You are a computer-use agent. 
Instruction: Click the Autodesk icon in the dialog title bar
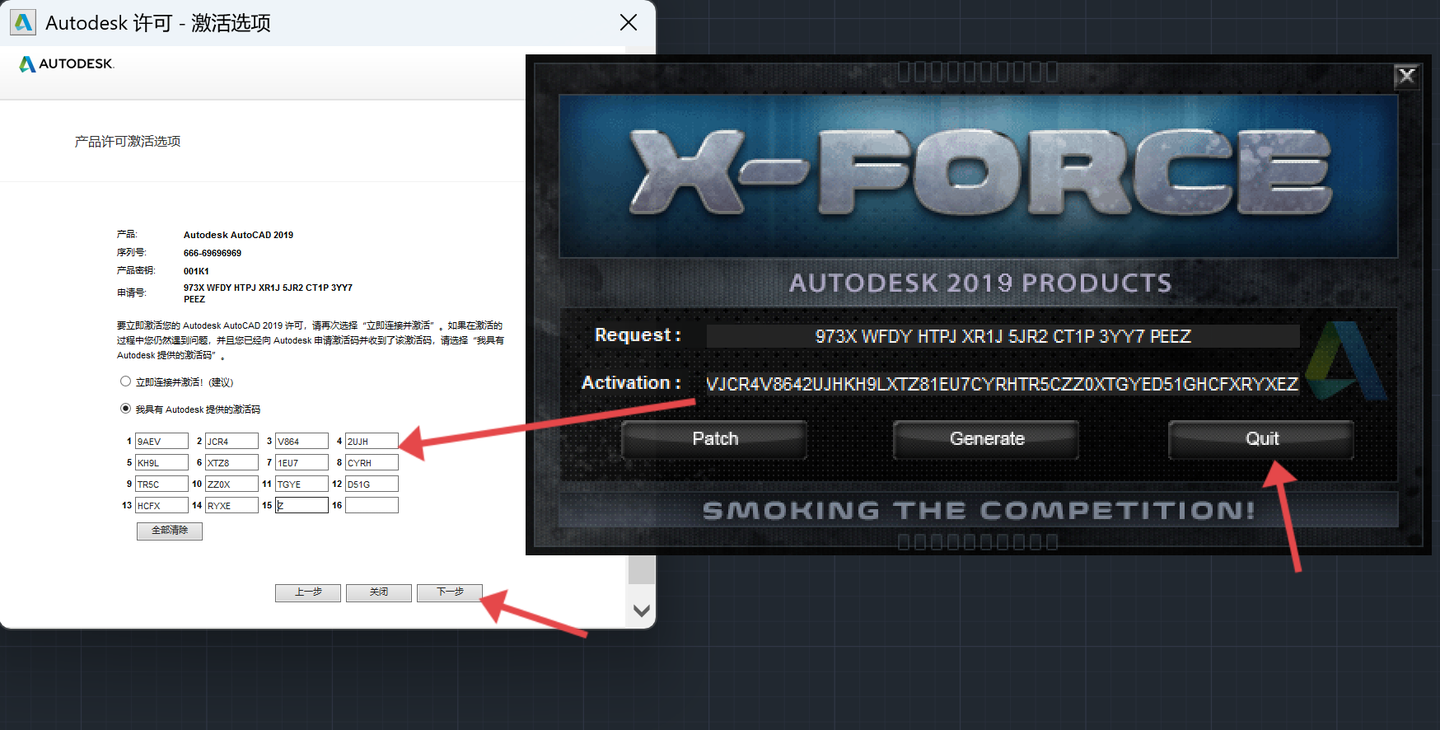[x=23, y=22]
